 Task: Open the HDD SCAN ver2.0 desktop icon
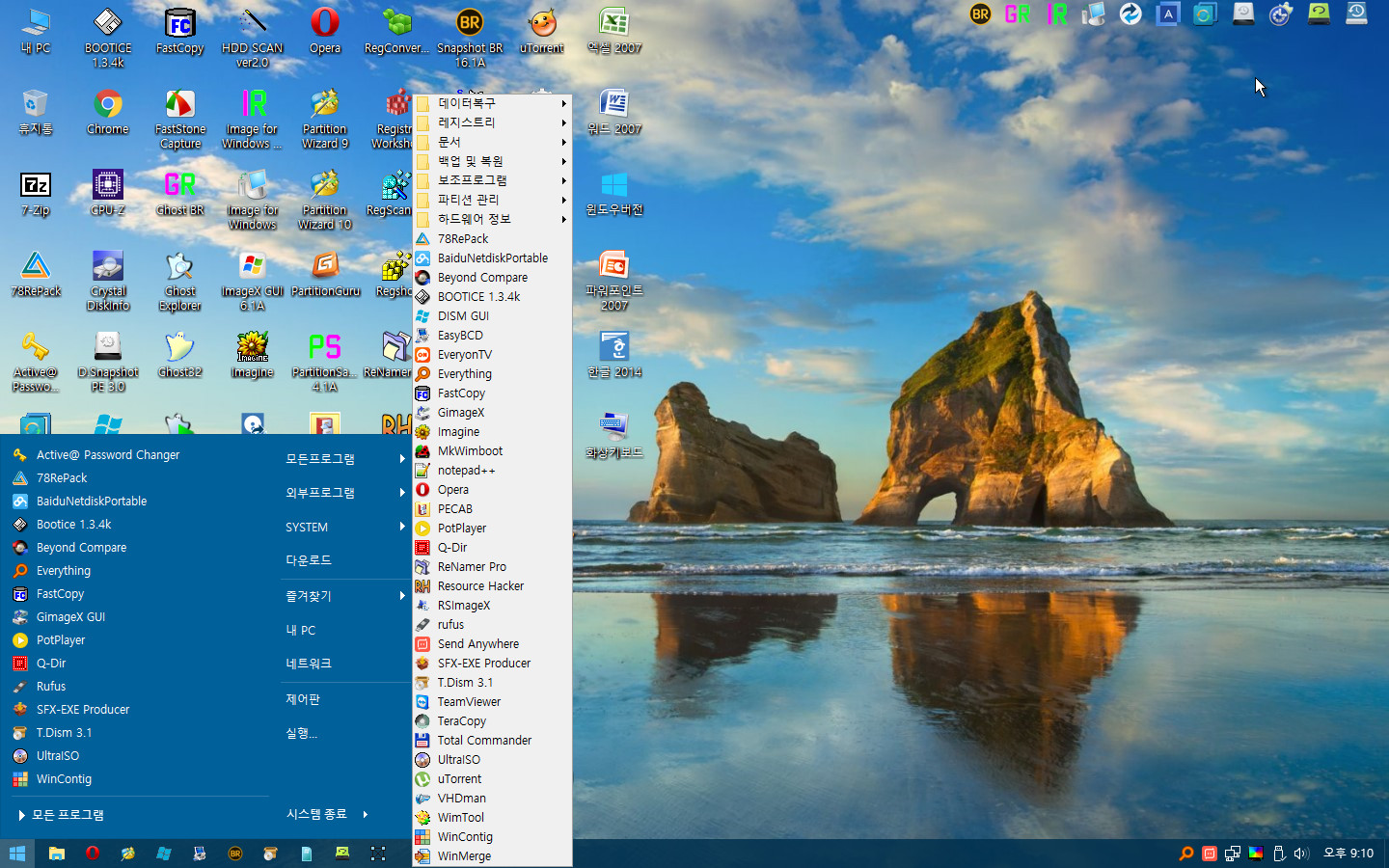[x=253, y=37]
